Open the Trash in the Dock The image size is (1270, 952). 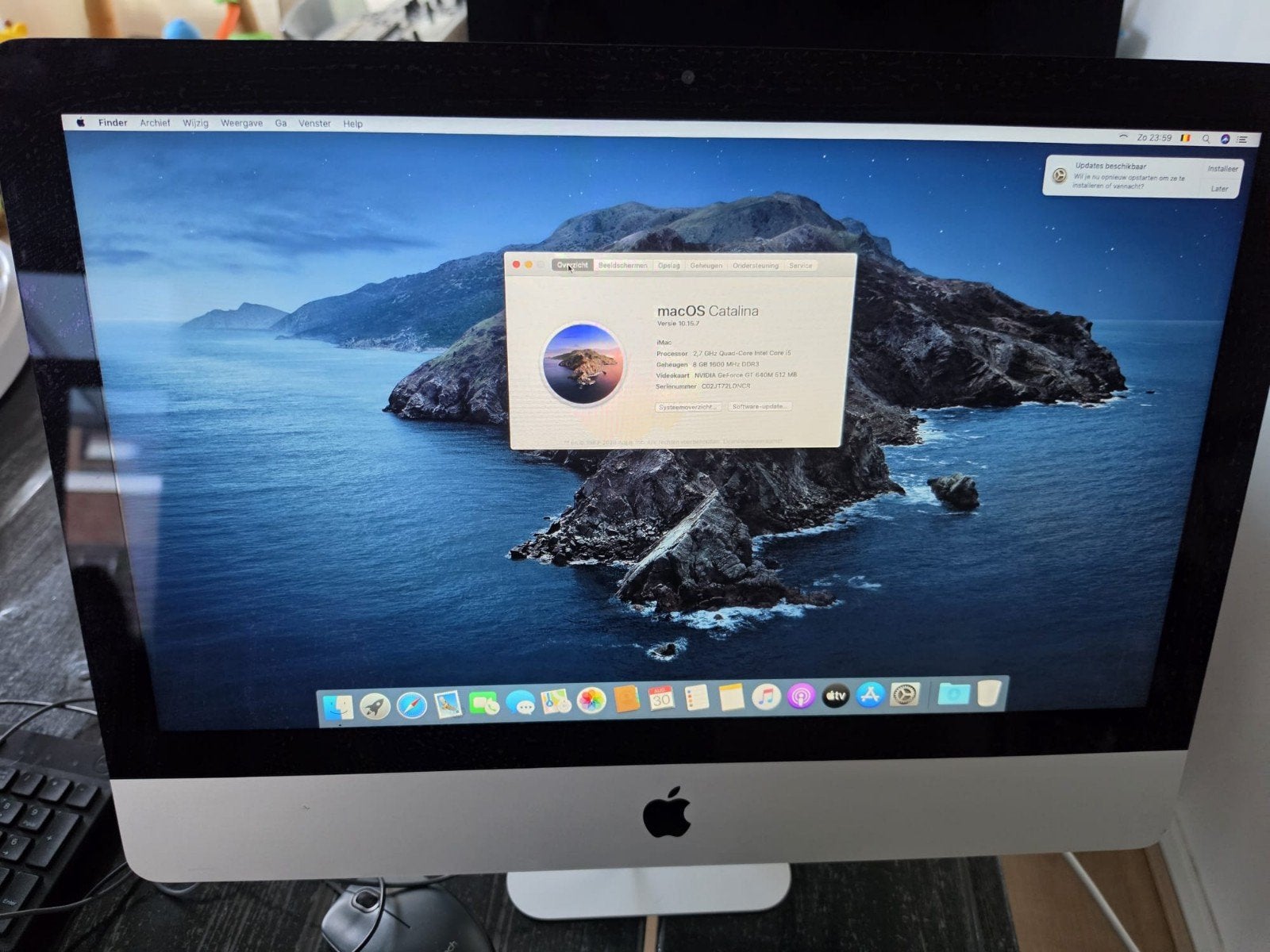pyautogui.click(x=988, y=694)
